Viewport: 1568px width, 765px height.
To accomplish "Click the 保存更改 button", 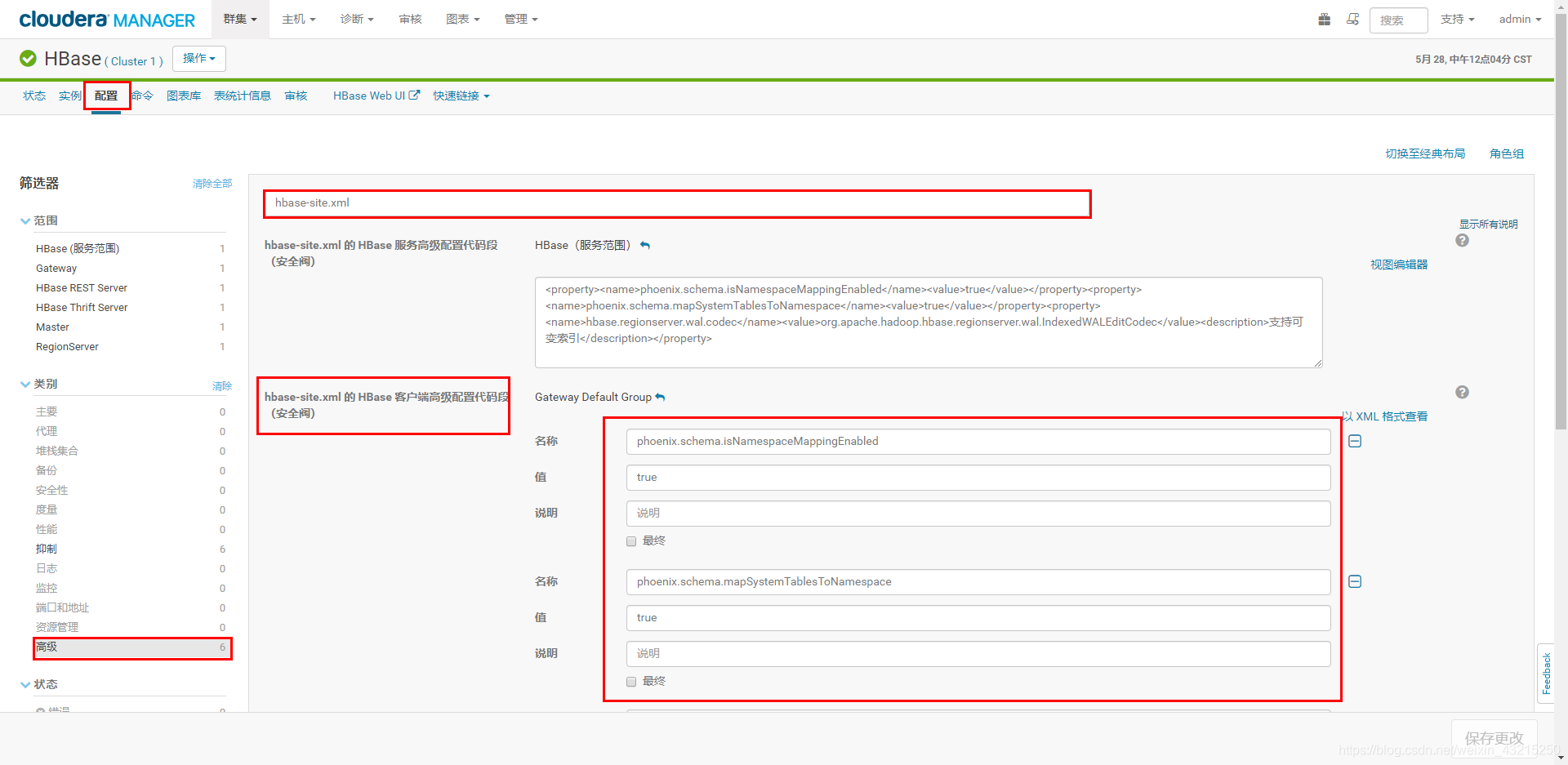I will [1494, 738].
